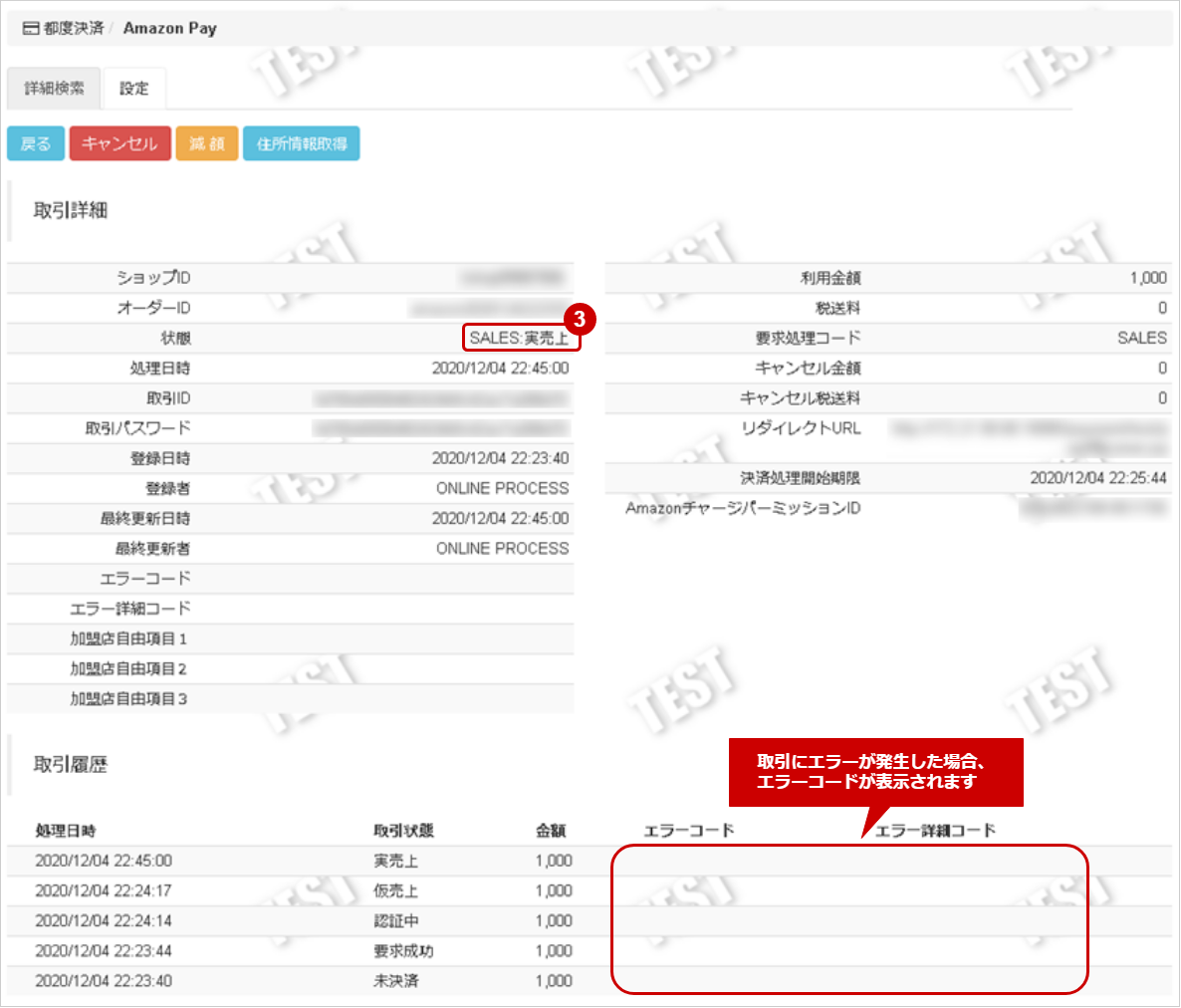Click the SALES:実売上 status value
The height and width of the screenshot is (1008, 1181).
click(x=519, y=339)
